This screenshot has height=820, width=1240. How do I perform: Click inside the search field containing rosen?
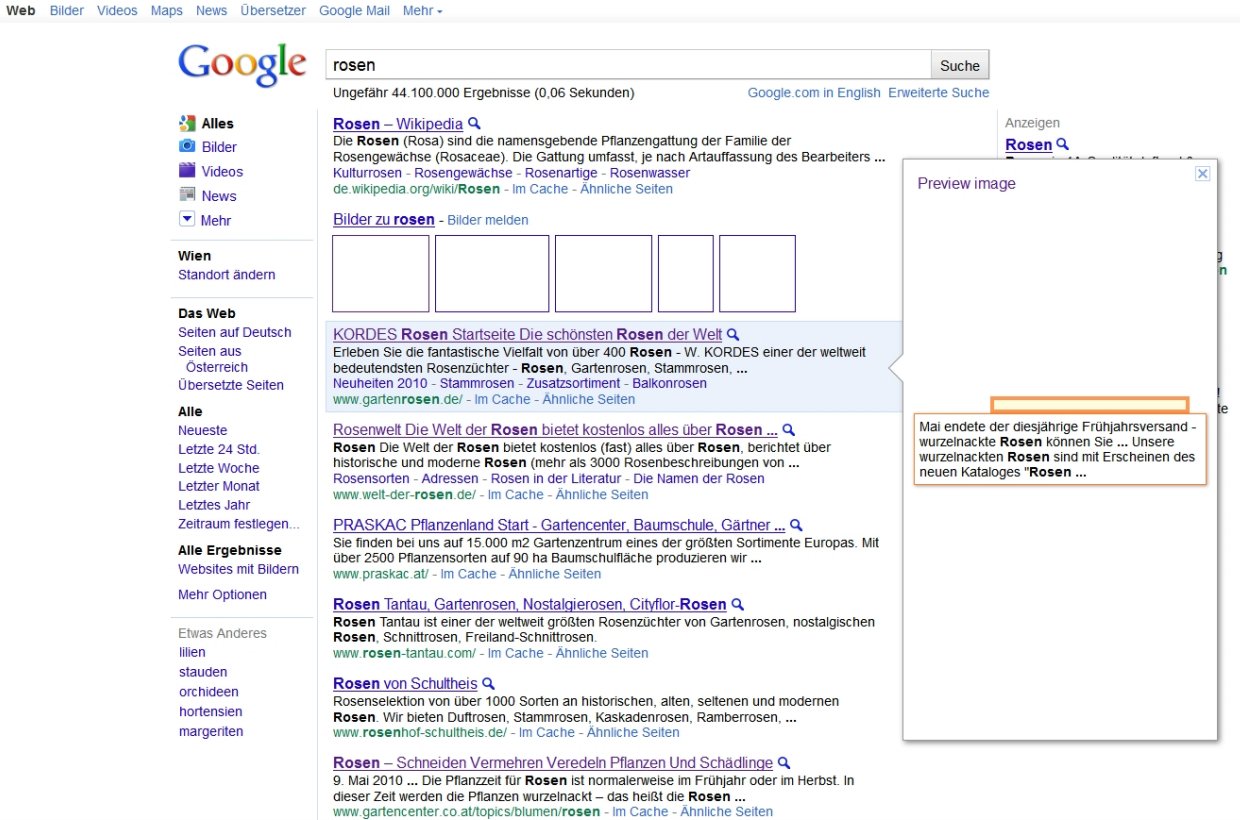pos(628,65)
